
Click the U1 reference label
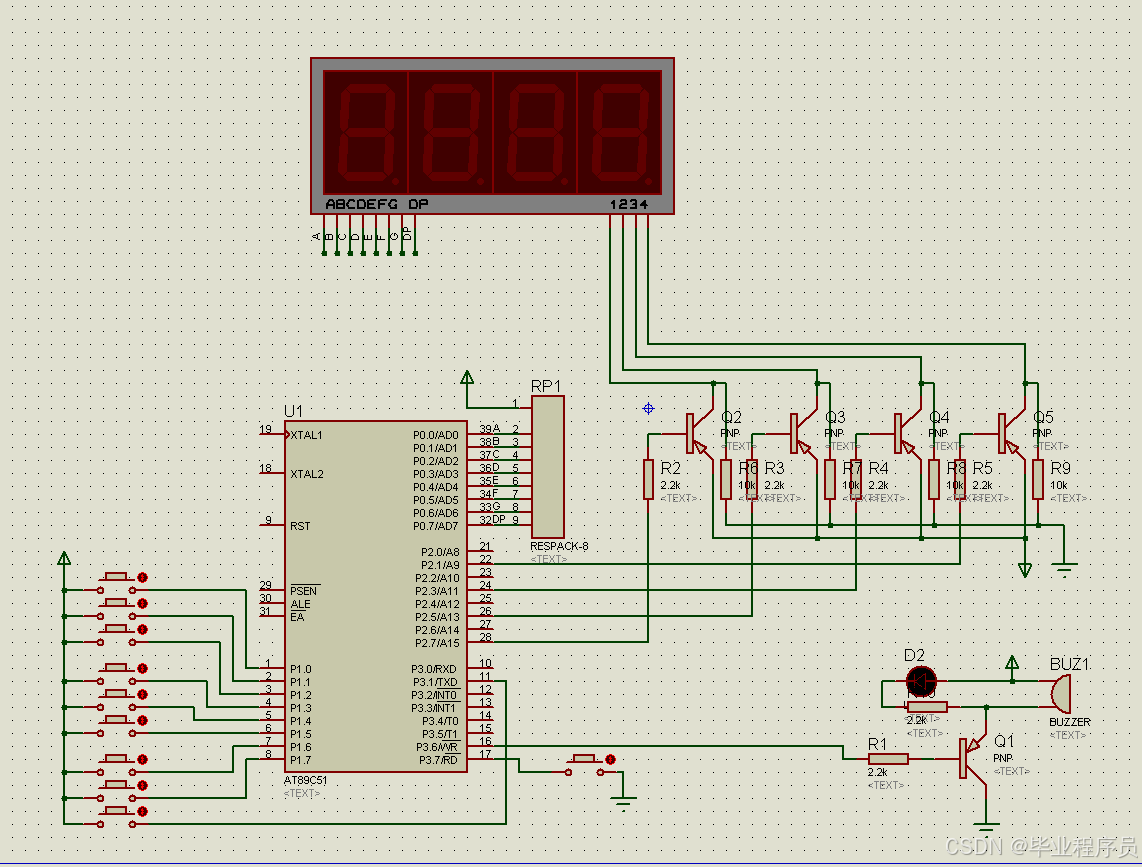(x=293, y=411)
